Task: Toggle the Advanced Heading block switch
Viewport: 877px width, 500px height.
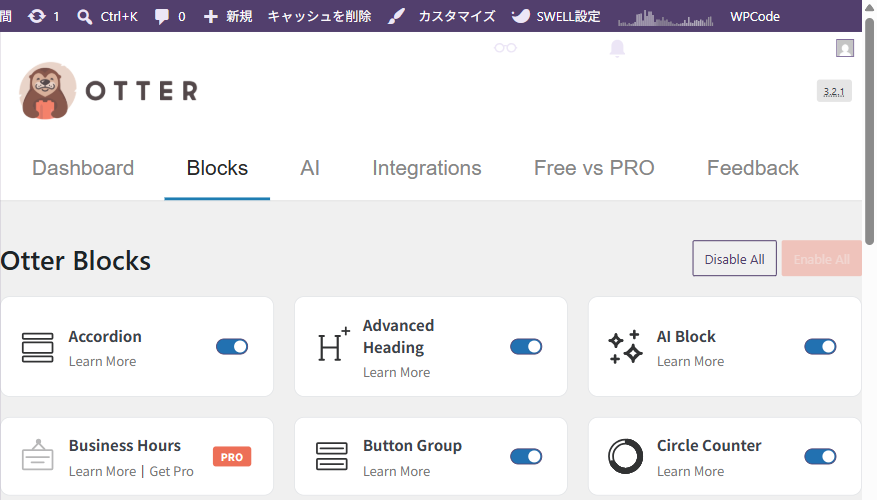Action: (x=526, y=347)
